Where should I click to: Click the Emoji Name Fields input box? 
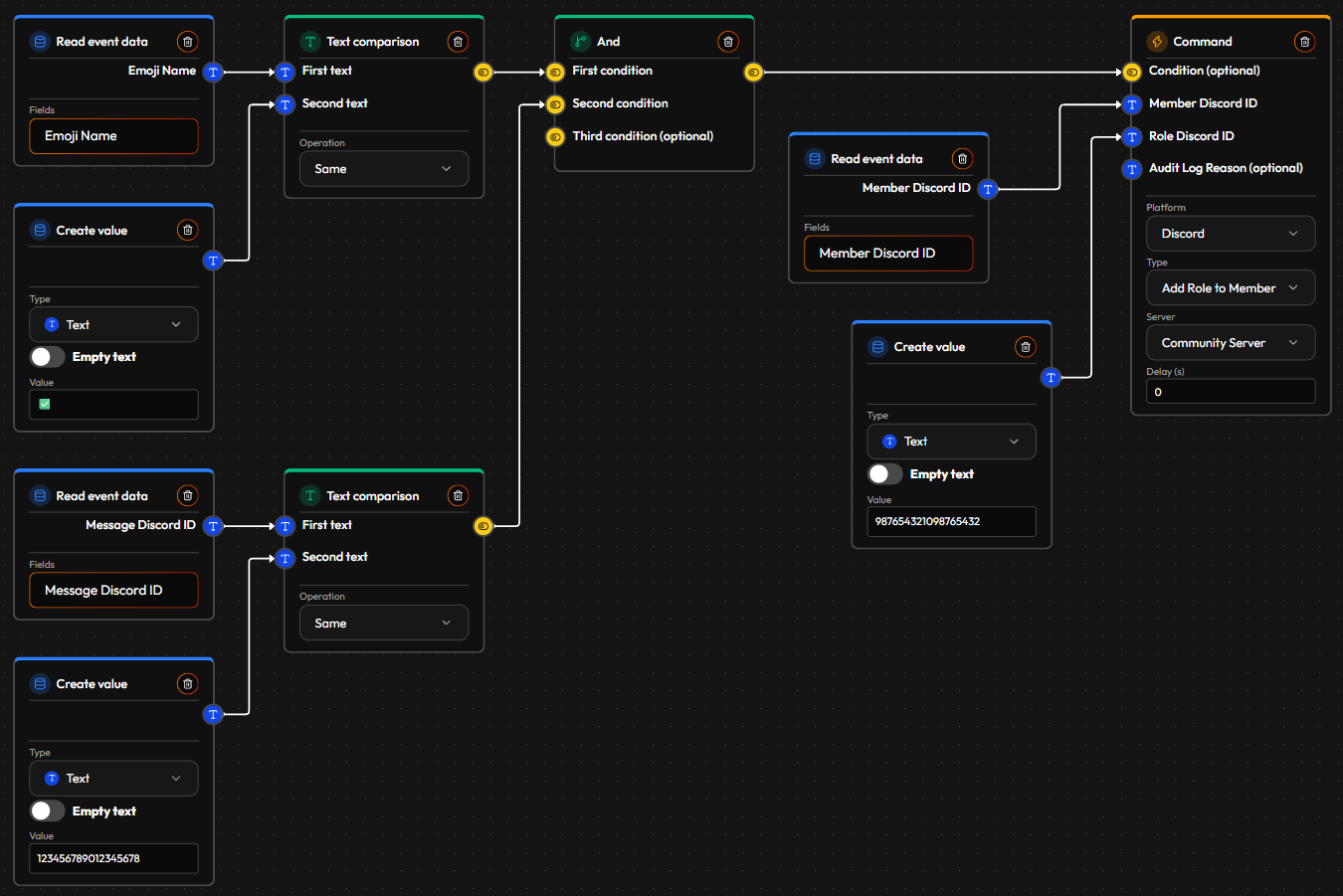tap(114, 136)
